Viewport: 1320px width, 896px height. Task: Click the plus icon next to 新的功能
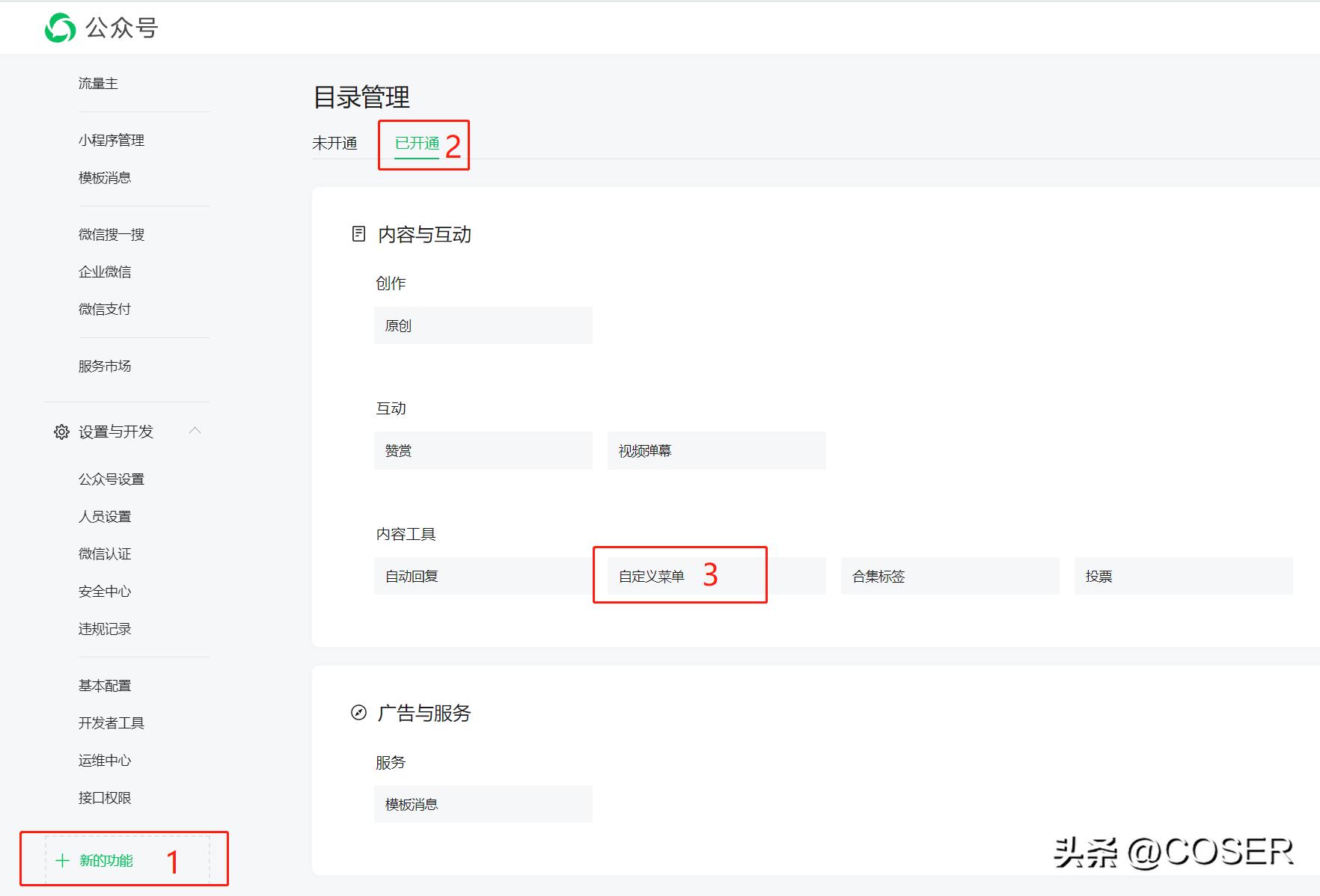tap(63, 860)
